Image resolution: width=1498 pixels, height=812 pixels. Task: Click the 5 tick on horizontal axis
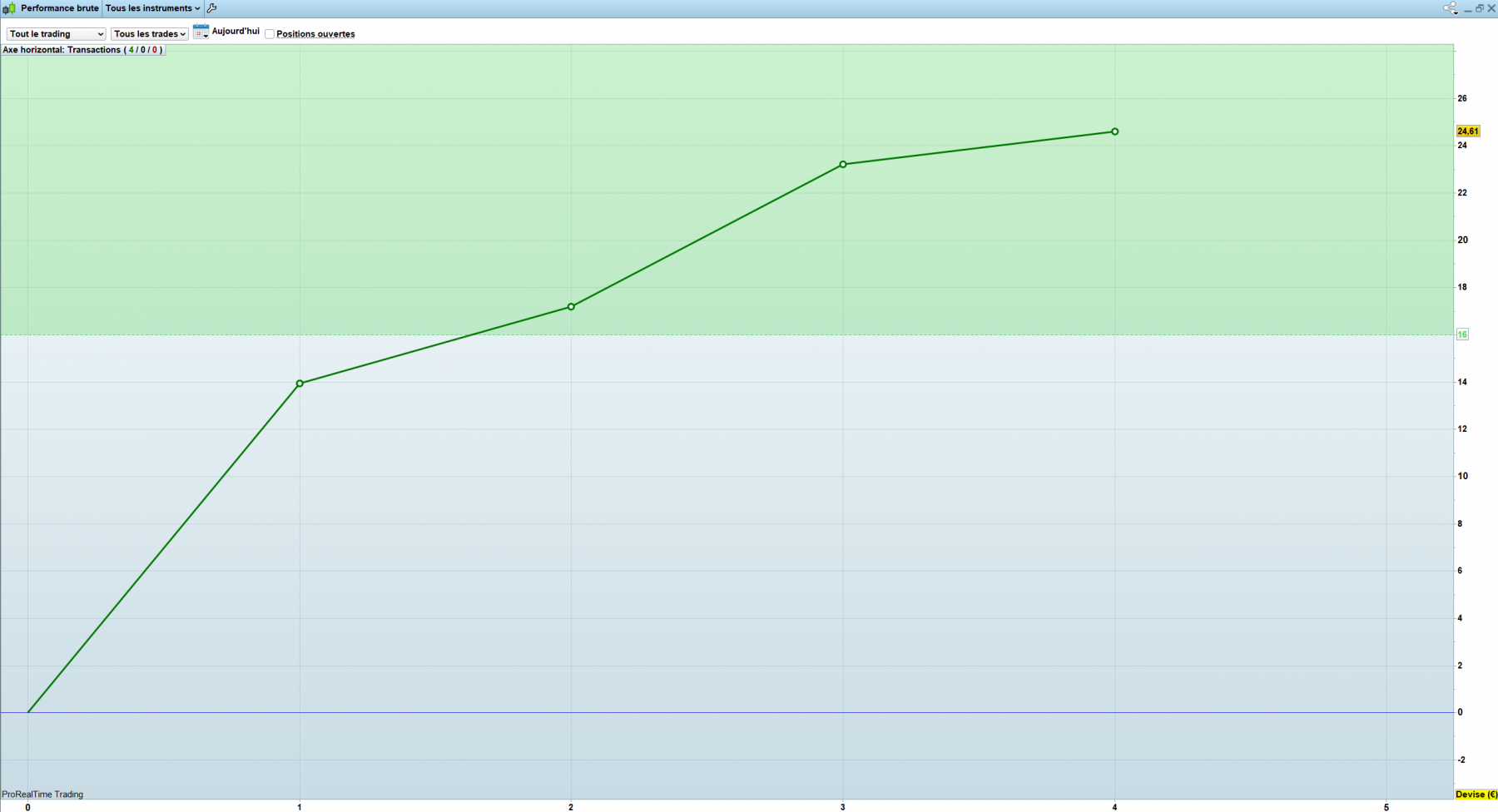1386,807
